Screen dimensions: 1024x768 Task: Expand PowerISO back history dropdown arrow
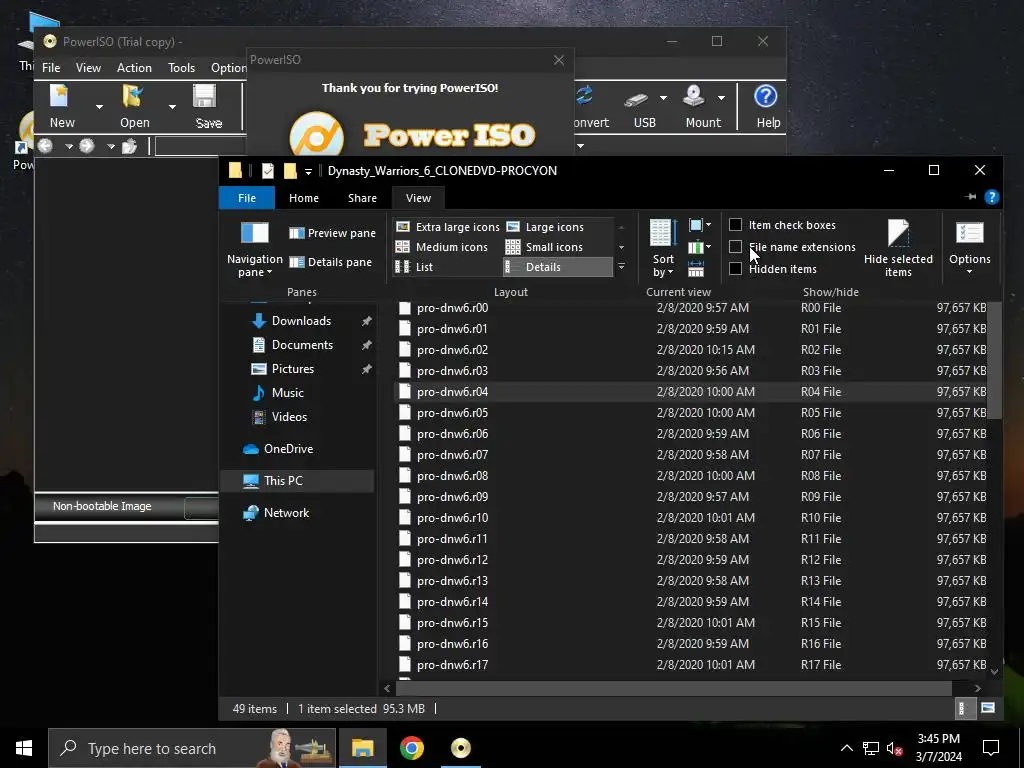[69, 146]
